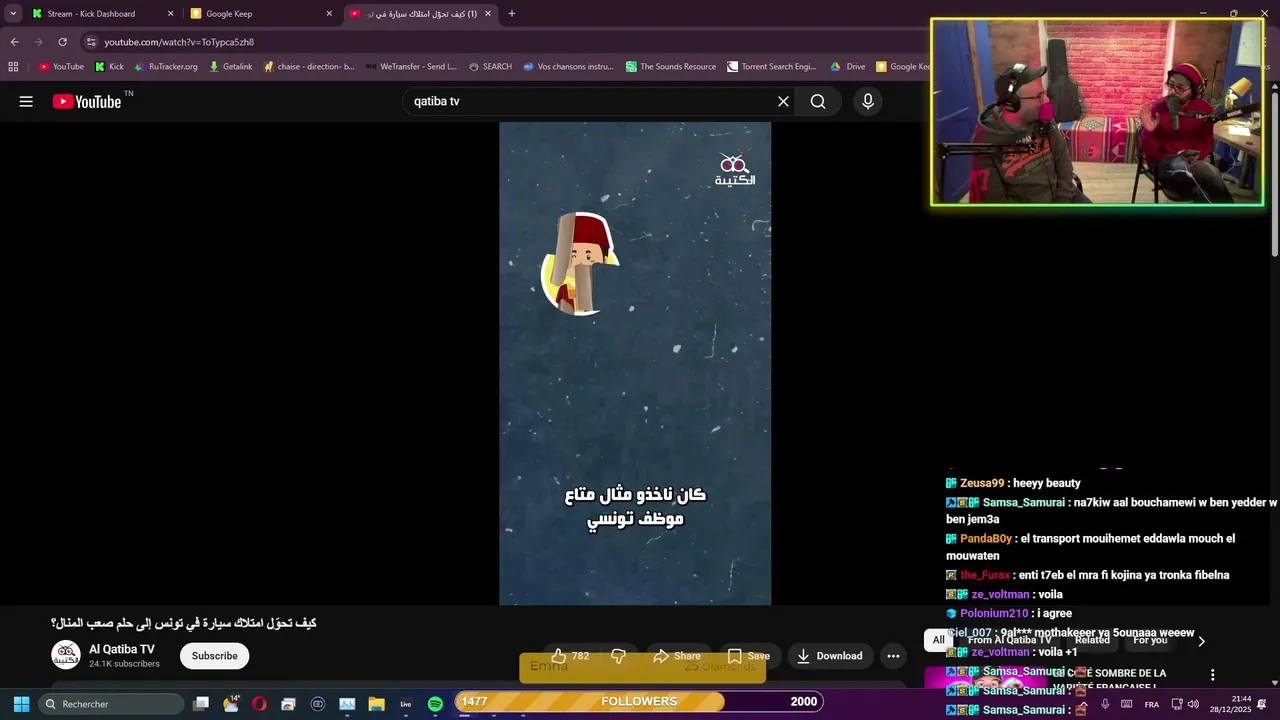Run search with magnifier button
The height and width of the screenshot is (720, 1280).
point(818,101)
